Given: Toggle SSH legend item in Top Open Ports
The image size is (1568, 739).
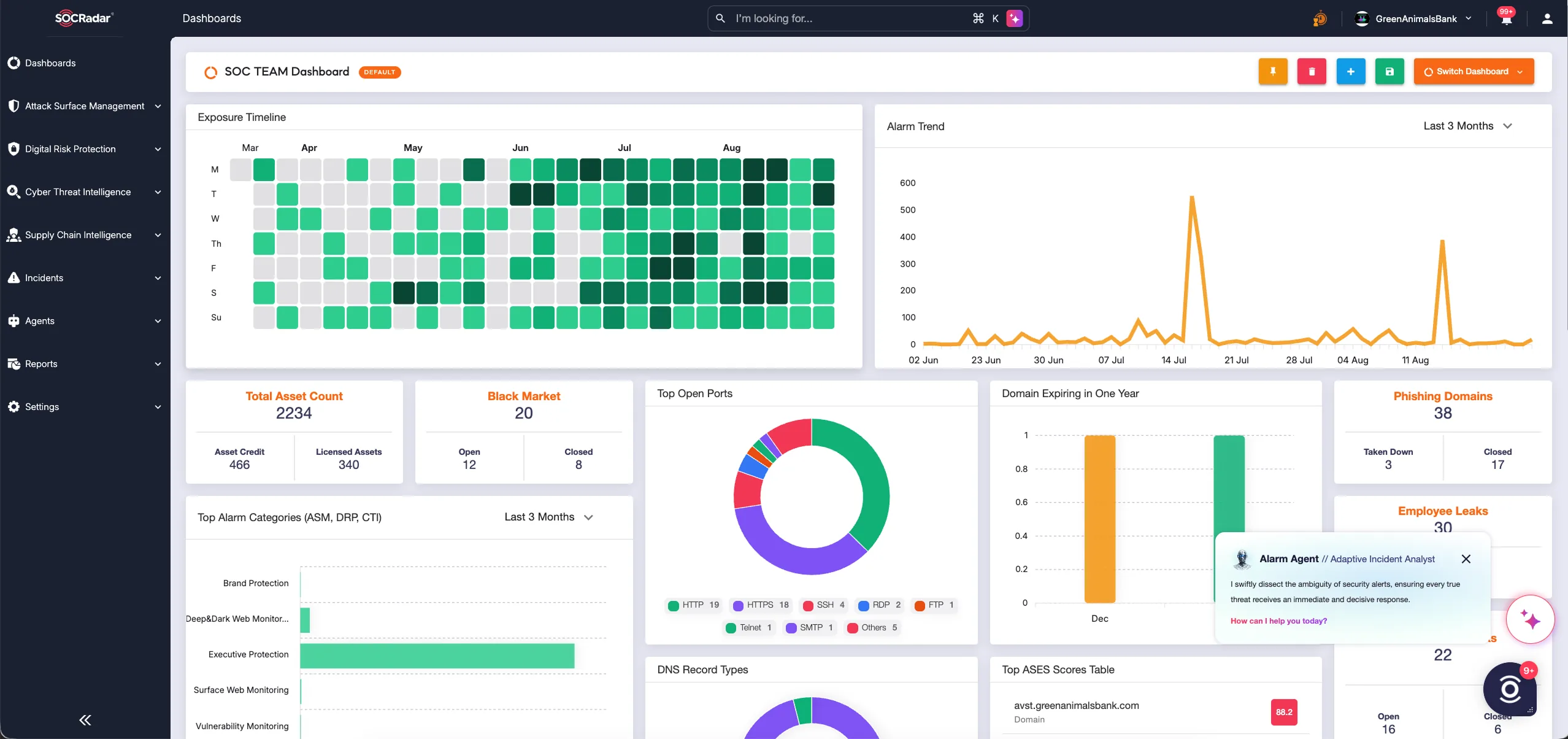Looking at the screenshot, I should 824,605.
